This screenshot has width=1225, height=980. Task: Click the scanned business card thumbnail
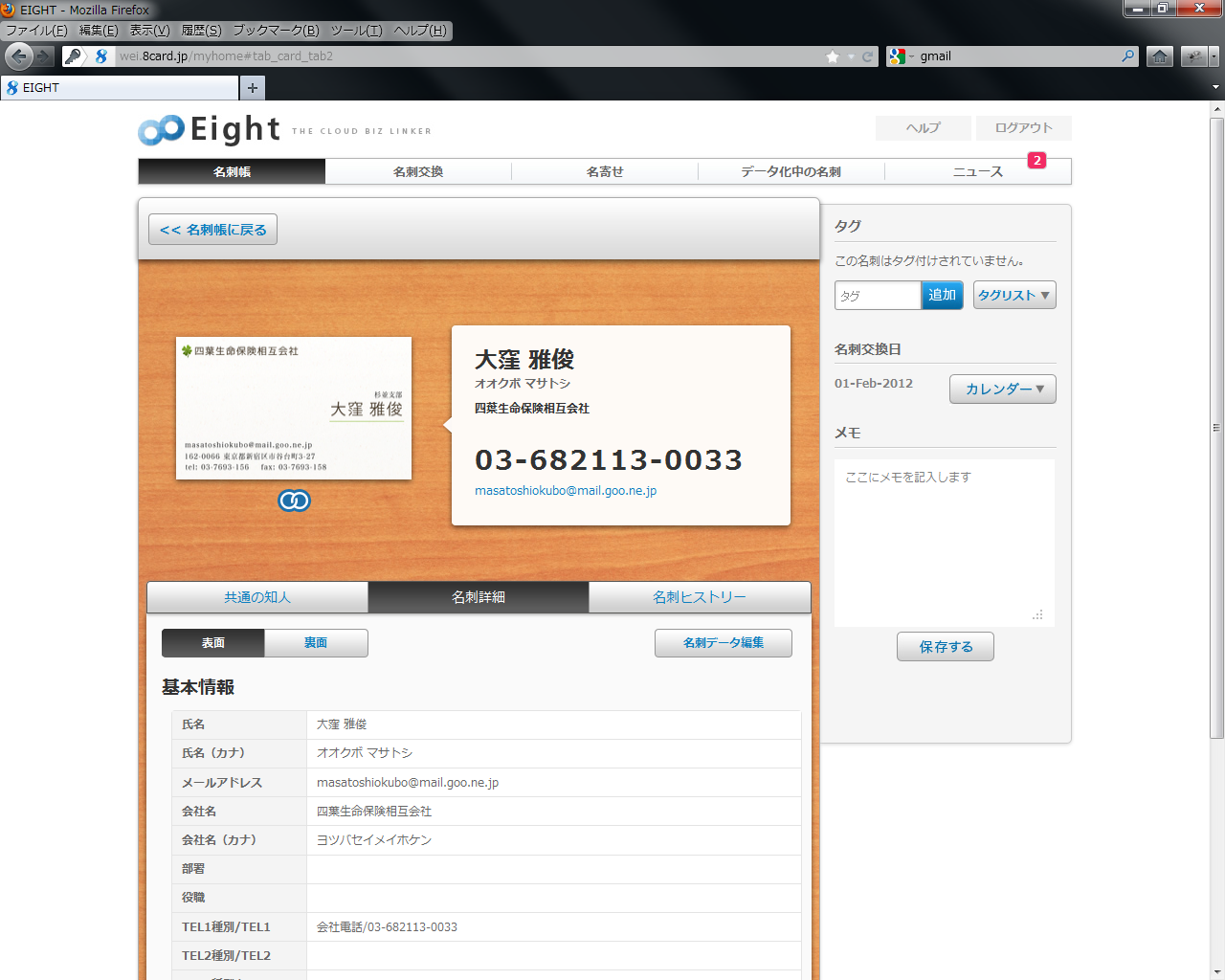tap(294, 408)
